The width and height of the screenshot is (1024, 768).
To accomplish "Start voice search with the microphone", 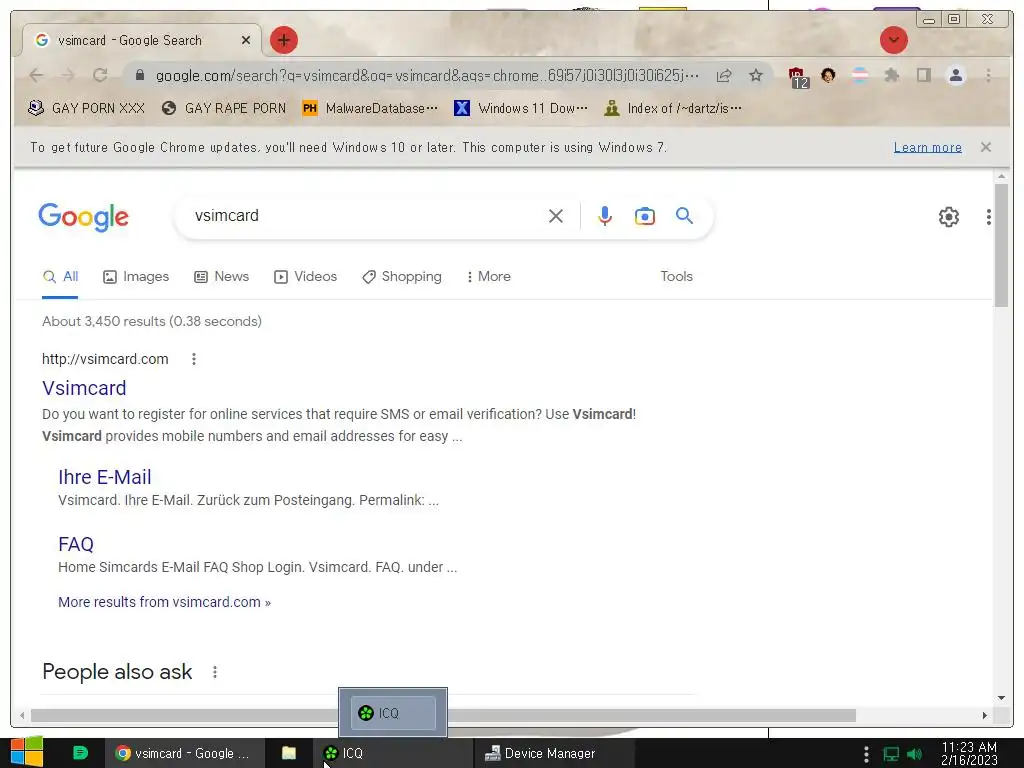I will 605,216.
